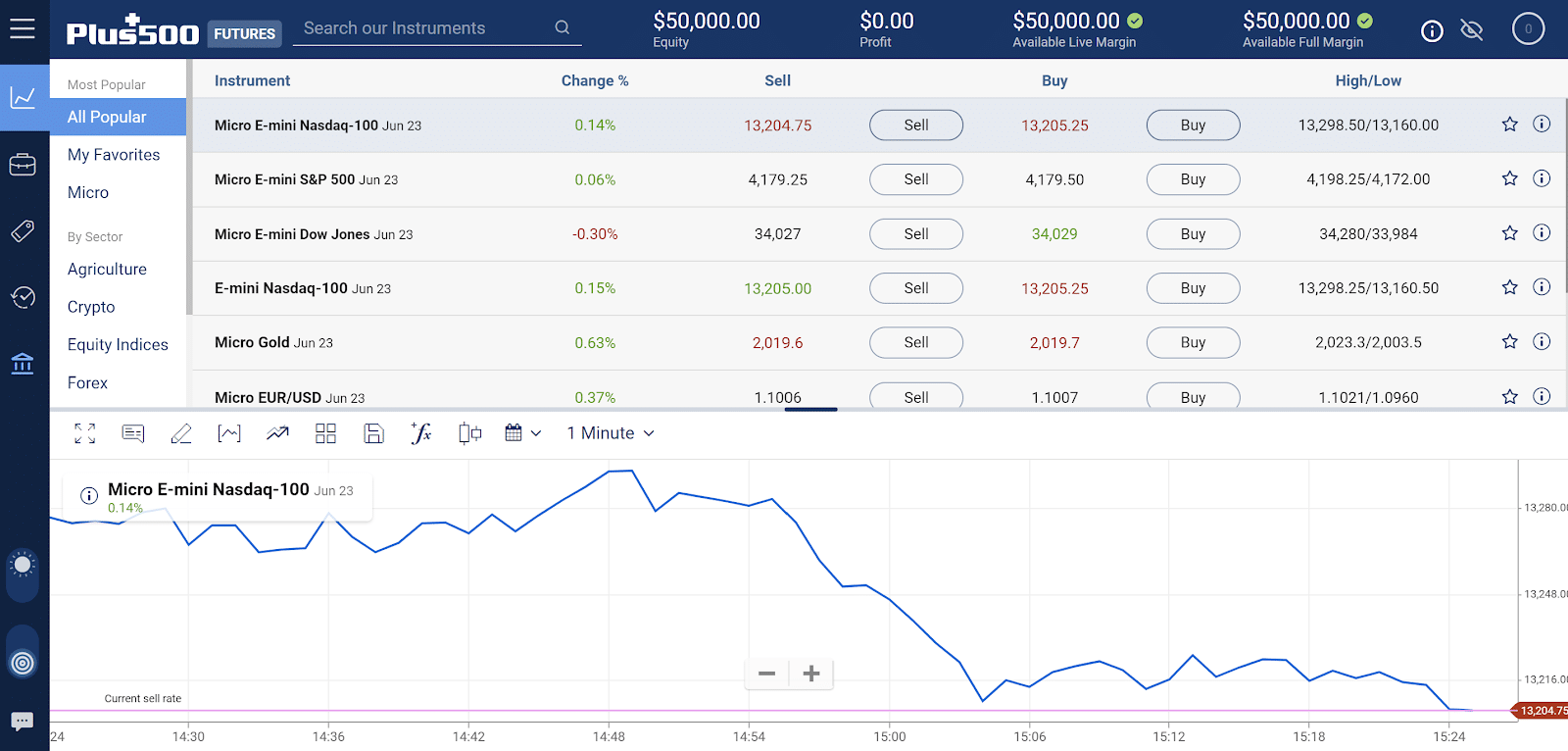Open the positions briefcase sidebar icon
The width and height of the screenshot is (1568, 751).
[x=23, y=165]
